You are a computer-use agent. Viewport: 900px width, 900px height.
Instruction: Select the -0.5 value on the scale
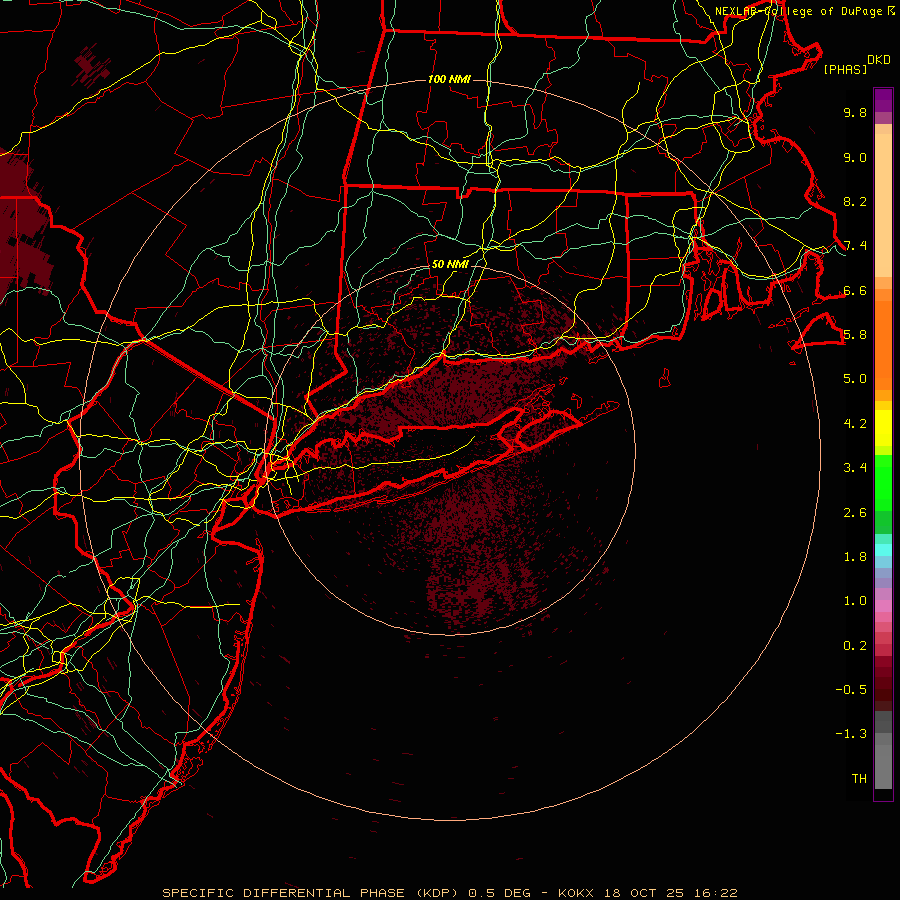[851, 690]
